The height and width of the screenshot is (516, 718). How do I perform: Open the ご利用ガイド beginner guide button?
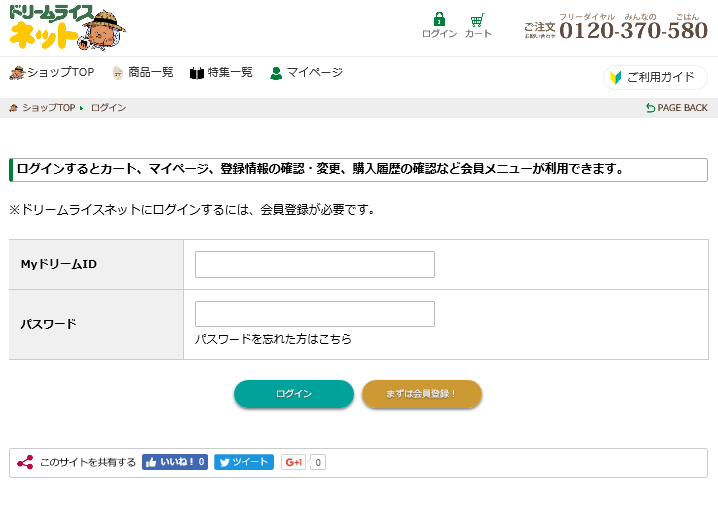[654, 77]
